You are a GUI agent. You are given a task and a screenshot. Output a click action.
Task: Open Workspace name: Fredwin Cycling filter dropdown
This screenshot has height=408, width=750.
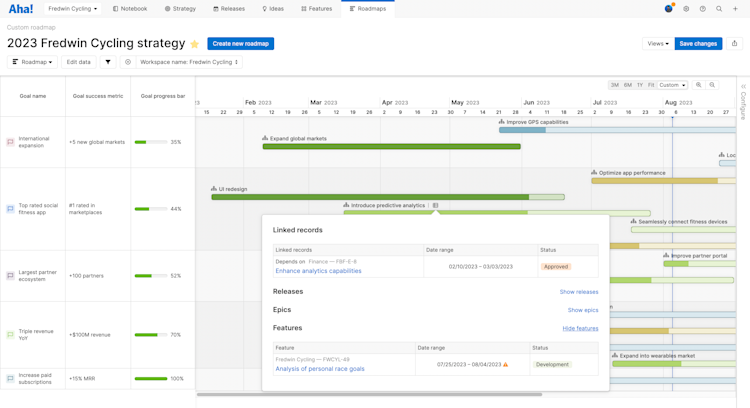[x=189, y=62]
